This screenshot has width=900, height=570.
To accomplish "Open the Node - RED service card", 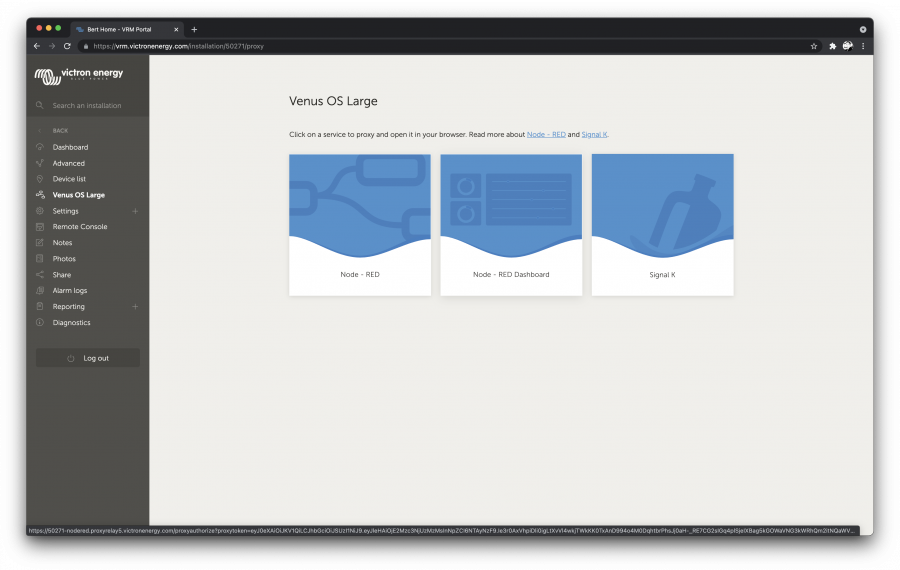I will (360, 225).
